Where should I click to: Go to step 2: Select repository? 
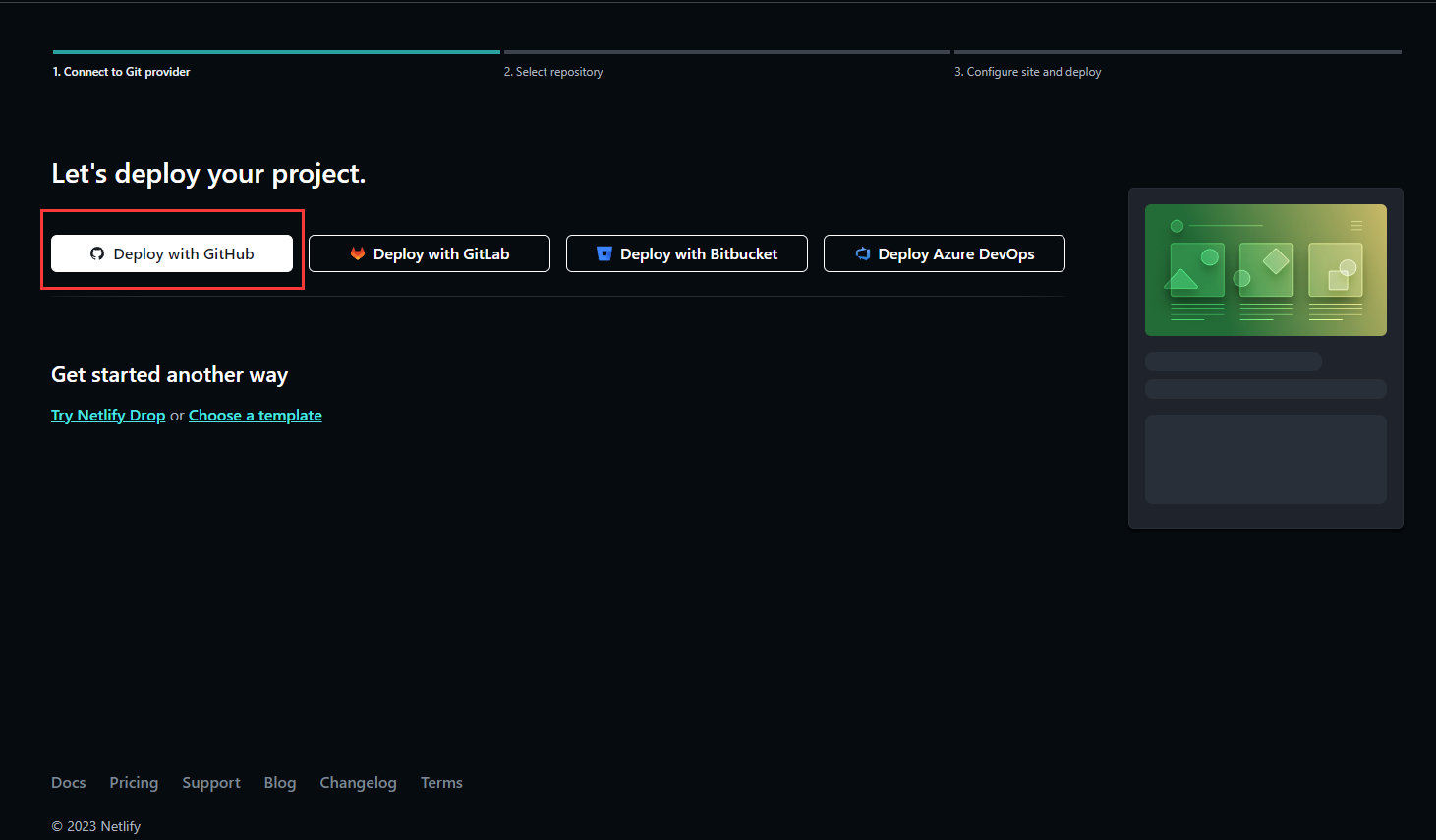(552, 71)
